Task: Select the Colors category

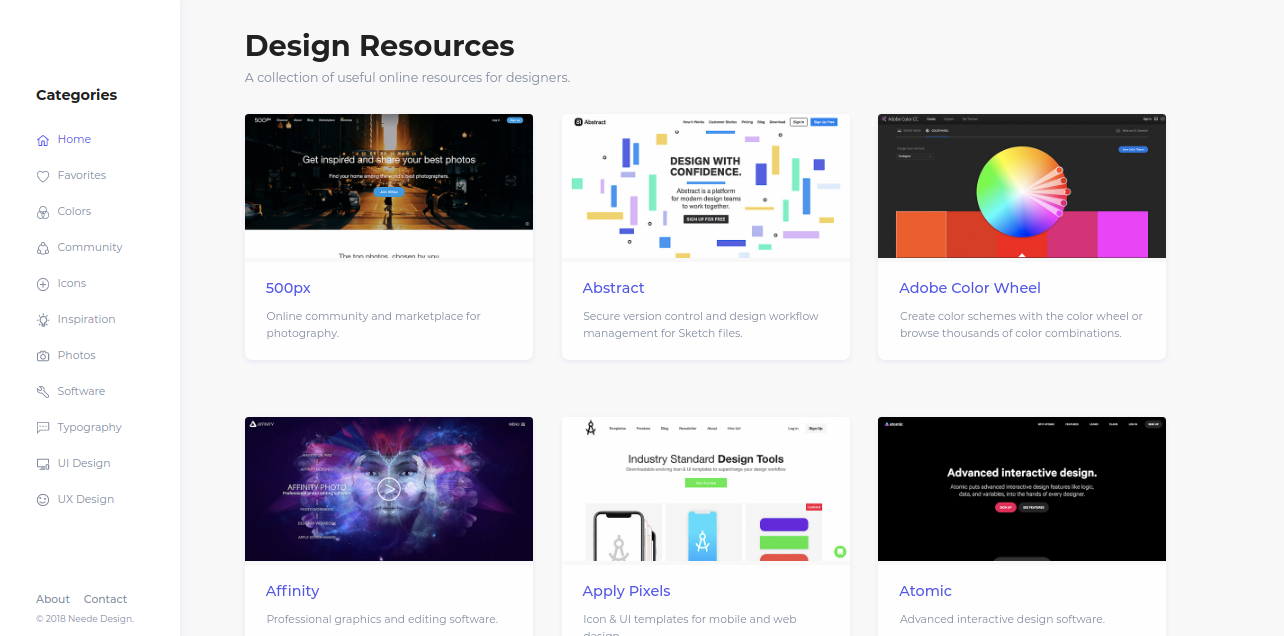Action: click(74, 211)
